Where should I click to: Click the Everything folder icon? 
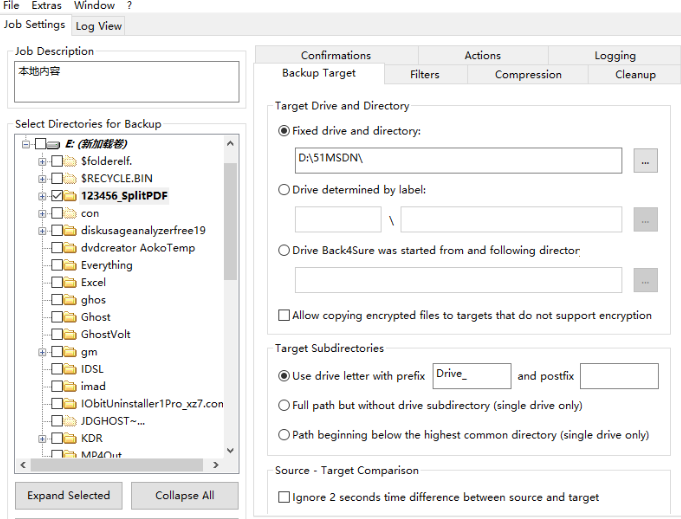click(70, 265)
